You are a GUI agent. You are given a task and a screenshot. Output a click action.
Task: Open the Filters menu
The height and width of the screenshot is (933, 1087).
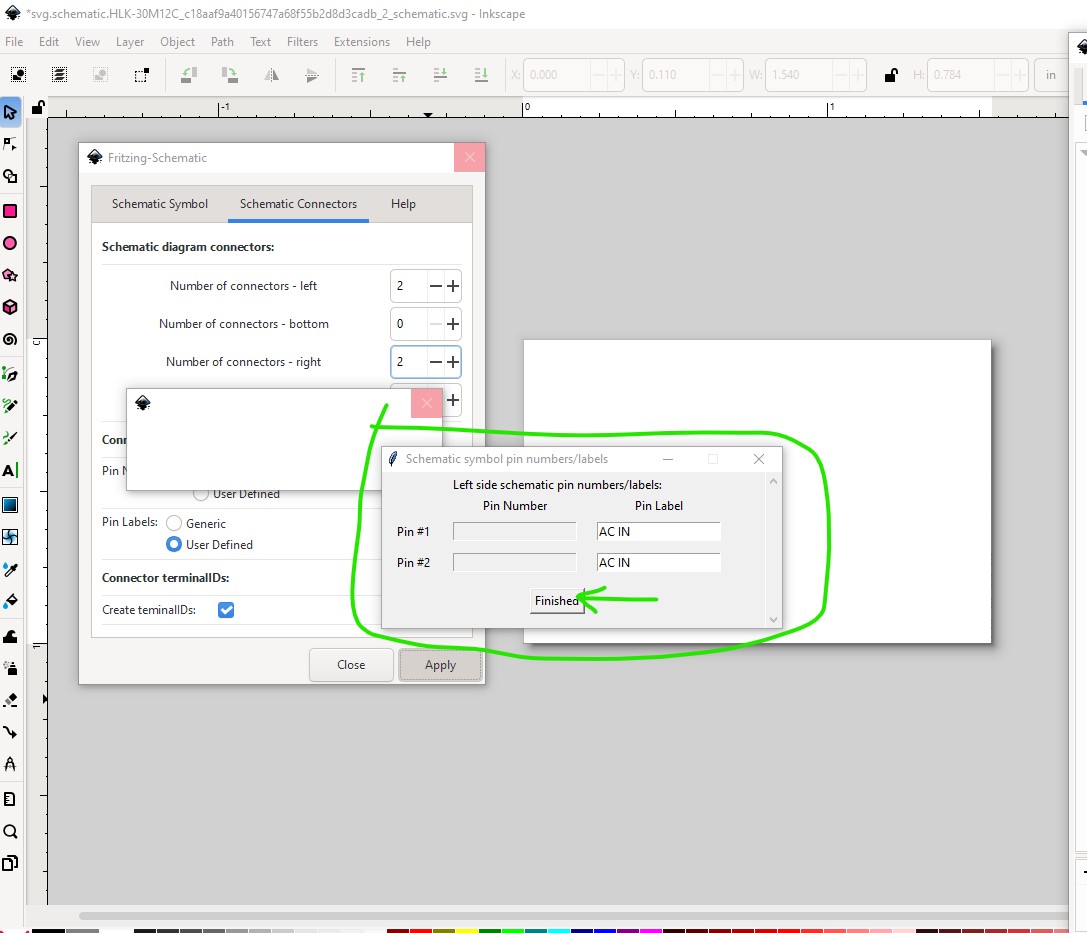click(x=302, y=42)
